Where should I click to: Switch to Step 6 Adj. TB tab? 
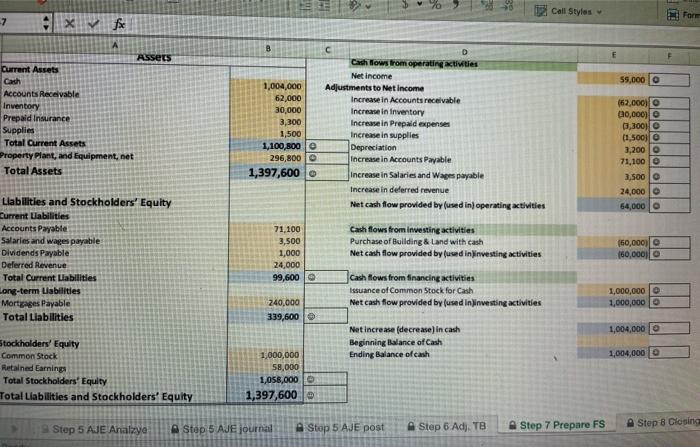[x=446, y=426]
